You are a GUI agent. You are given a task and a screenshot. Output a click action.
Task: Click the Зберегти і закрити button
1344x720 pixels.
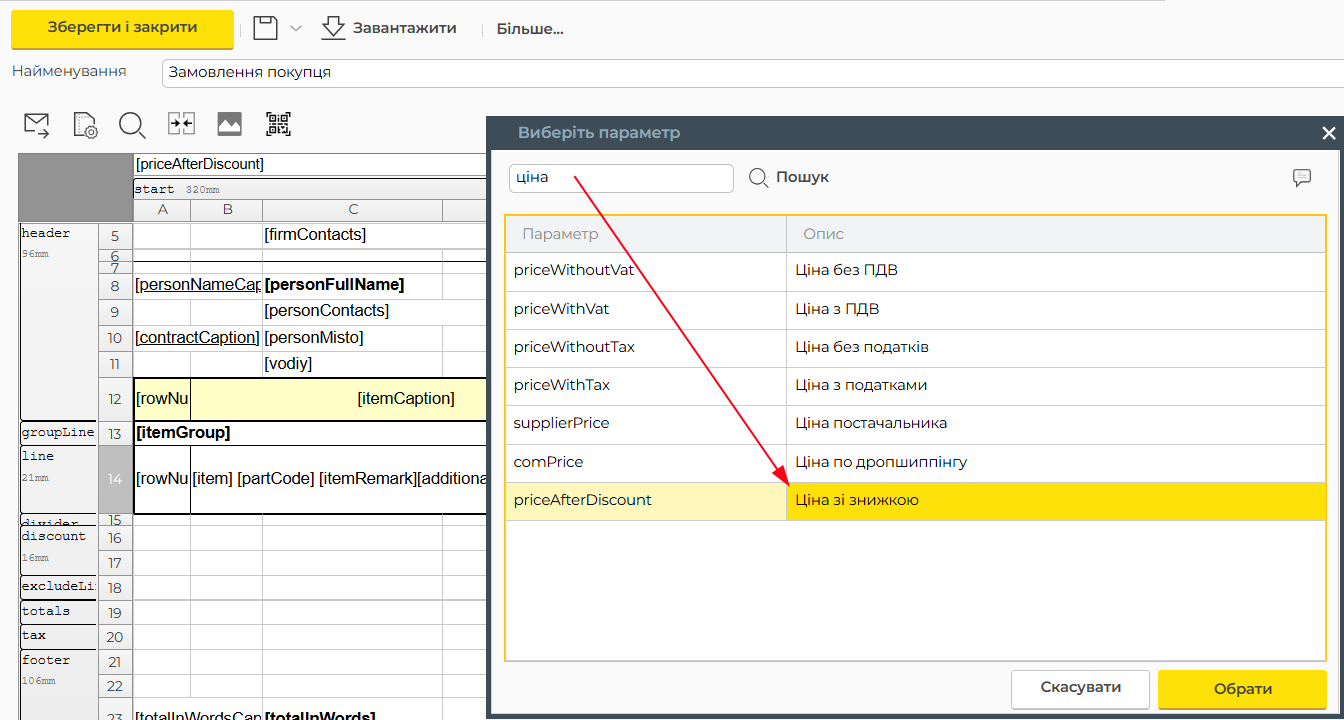click(122, 27)
